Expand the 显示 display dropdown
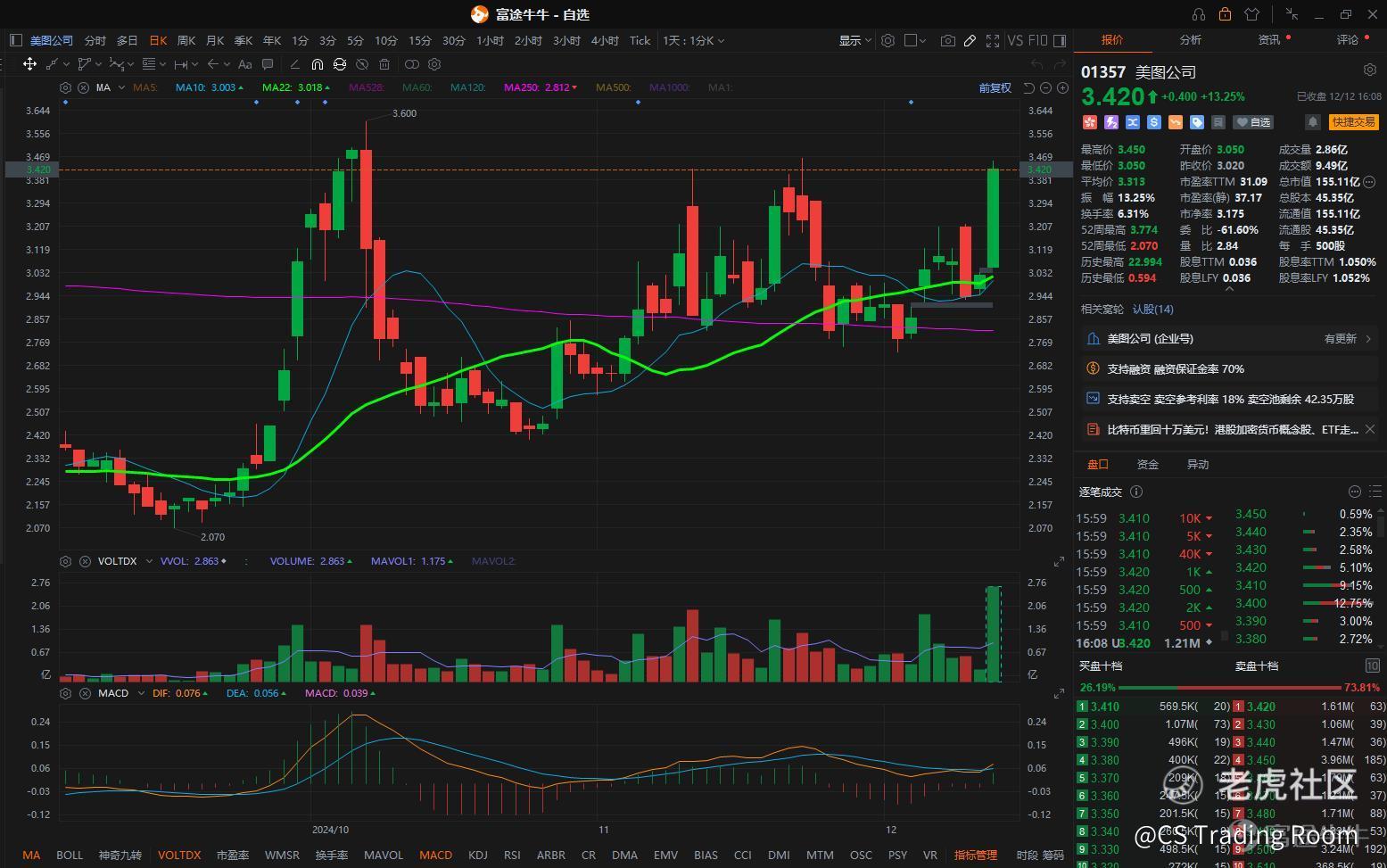This screenshot has height=868, width=1387. pyautogui.click(x=854, y=40)
